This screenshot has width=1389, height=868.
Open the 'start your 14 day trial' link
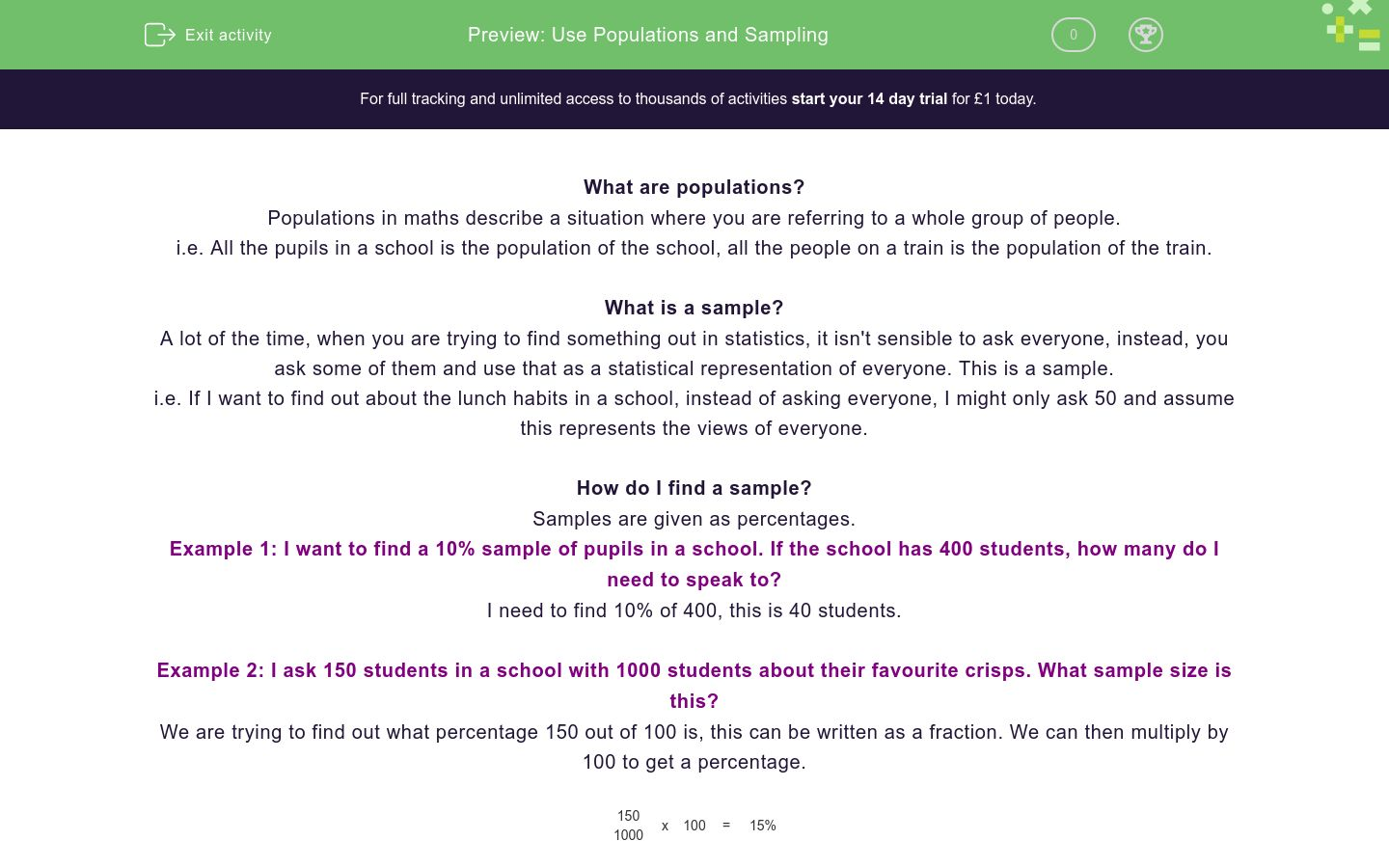point(868,98)
